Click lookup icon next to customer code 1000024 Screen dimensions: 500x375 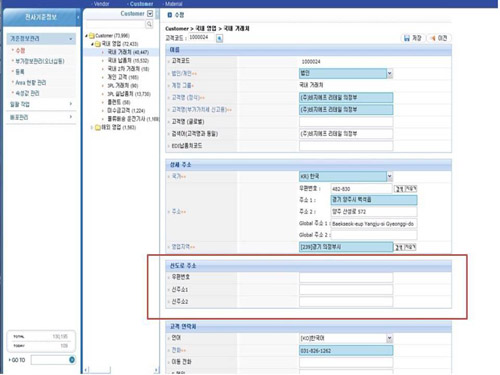tap(219, 38)
